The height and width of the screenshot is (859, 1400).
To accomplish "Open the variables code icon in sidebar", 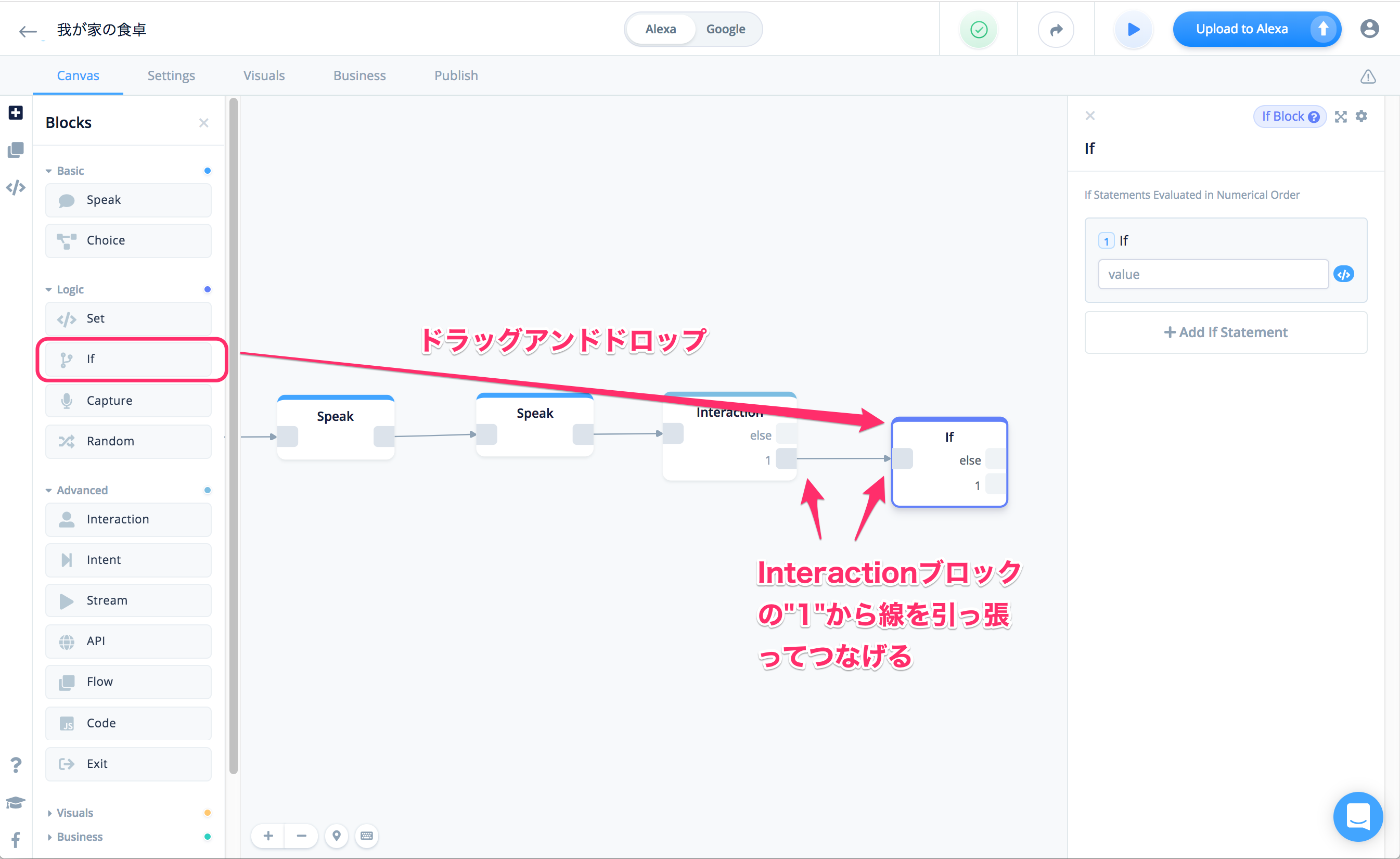I will 16,187.
